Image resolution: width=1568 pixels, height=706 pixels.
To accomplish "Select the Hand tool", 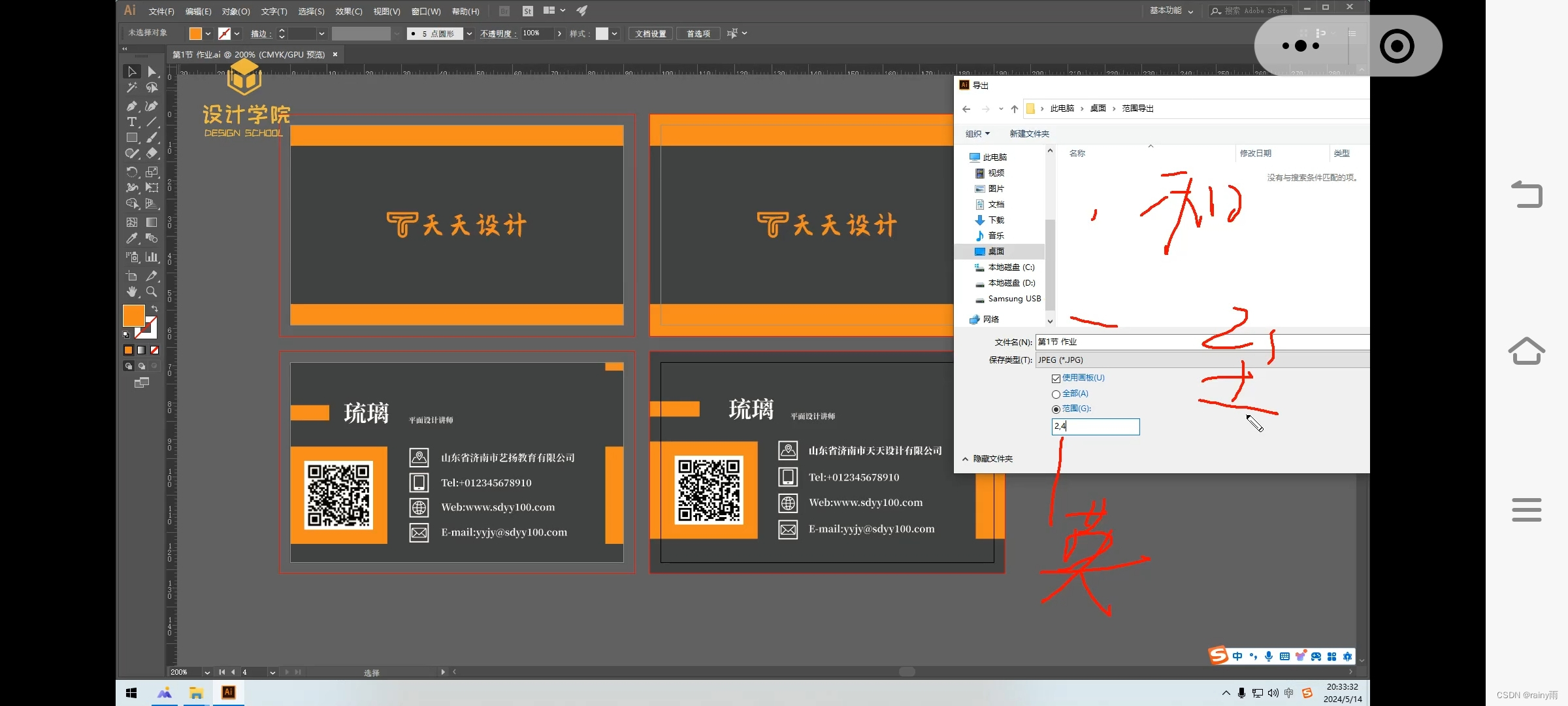I will [x=132, y=292].
